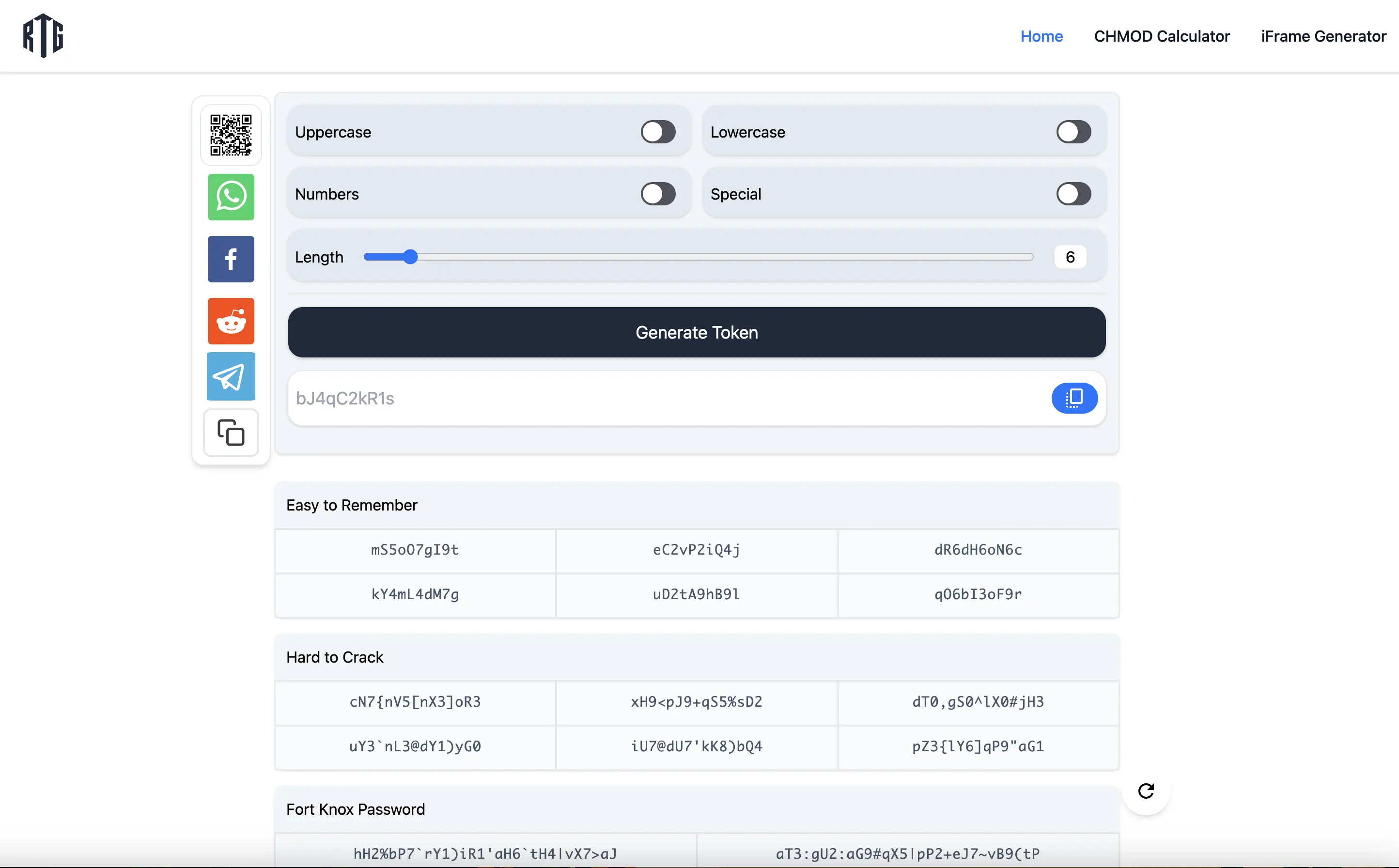Click the length number field showing 6
This screenshot has height=868, width=1399.
pyautogui.click(x=1070, y=257)
